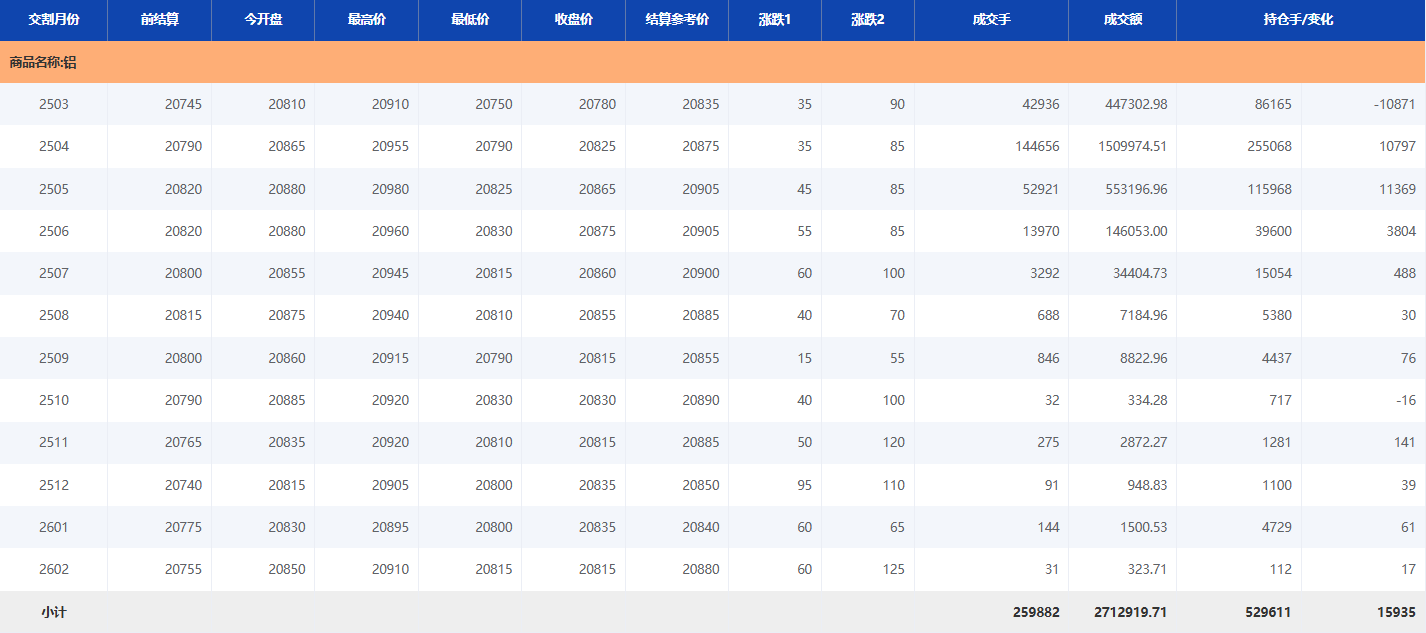The height and width of the screenshot is (633, 1426).
Task: Click the 小计 subtotal row label
Action: point(54,612)
